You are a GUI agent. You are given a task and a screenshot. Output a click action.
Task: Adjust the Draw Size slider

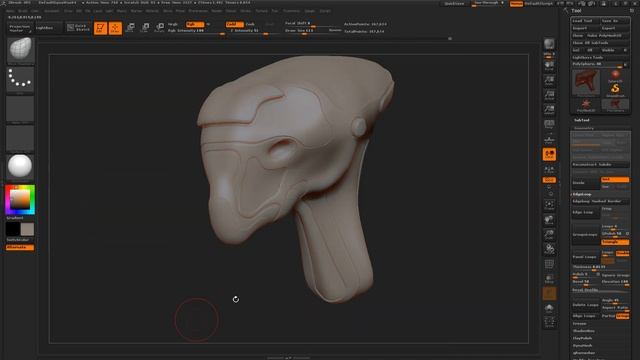[313, 31]
